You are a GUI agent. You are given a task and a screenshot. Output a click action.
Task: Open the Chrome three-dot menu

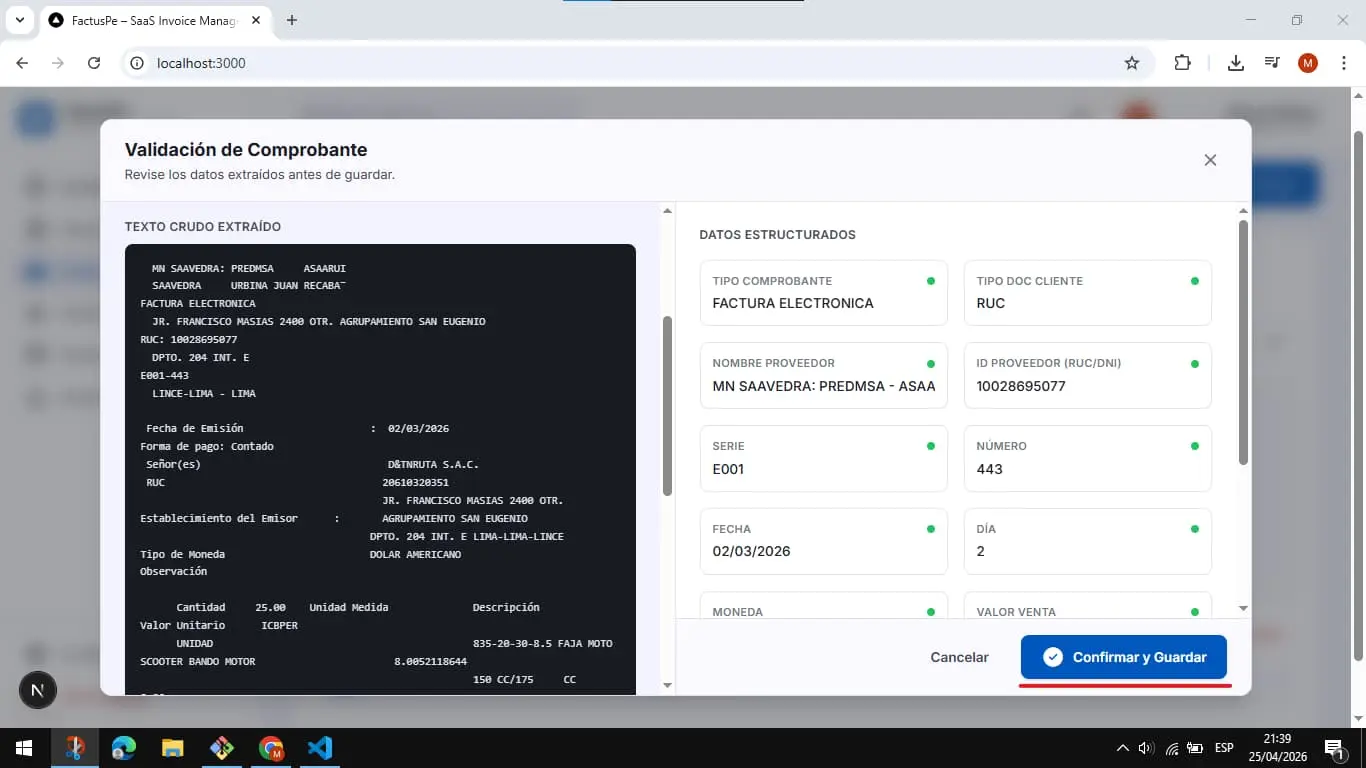pyautogui.click(x=1344, y=63)
